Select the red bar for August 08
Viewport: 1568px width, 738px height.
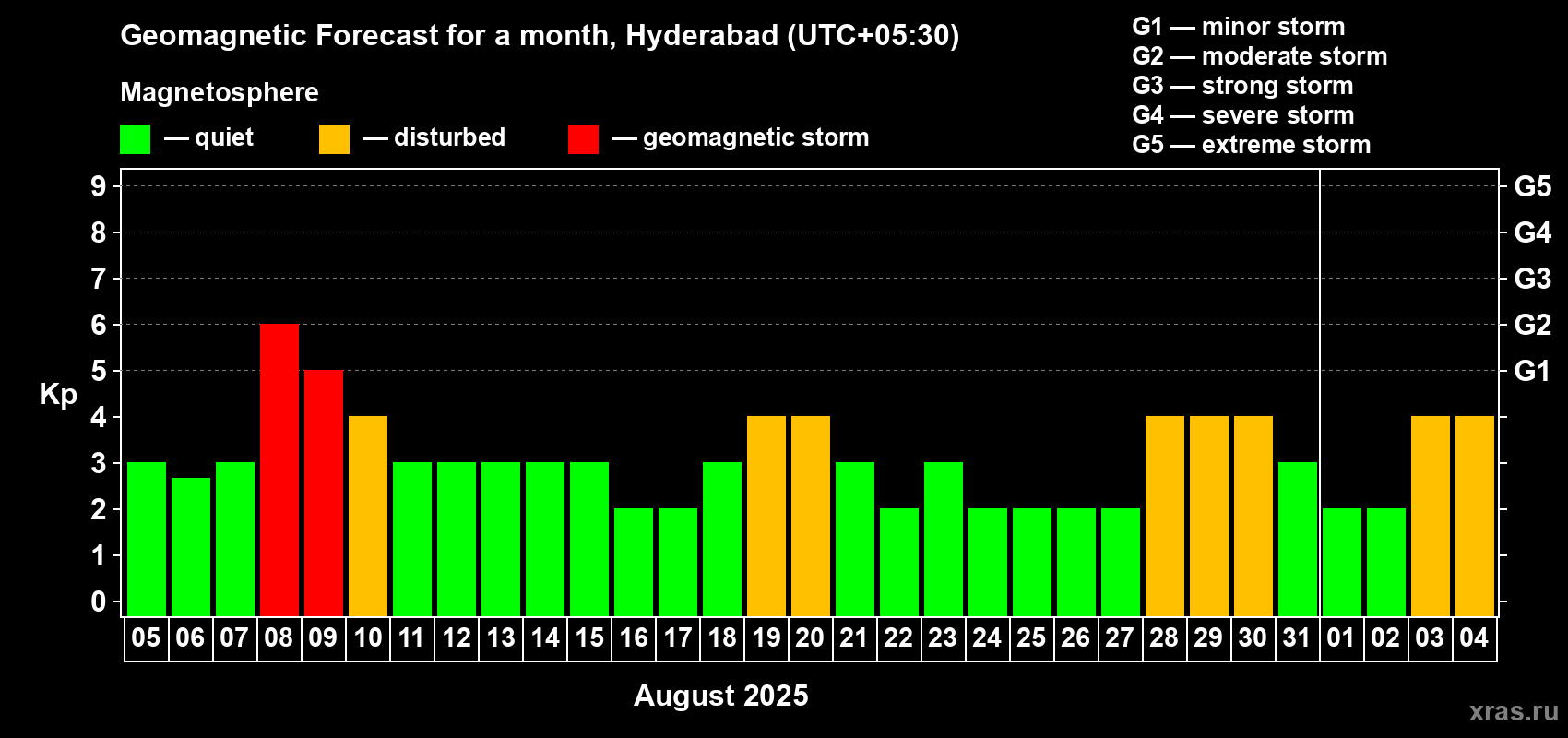point(279,470)
